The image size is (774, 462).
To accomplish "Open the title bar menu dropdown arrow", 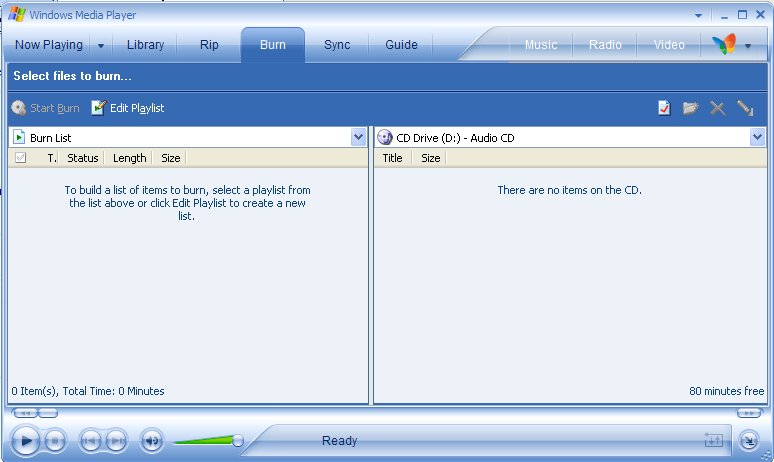I will point(698,15).
